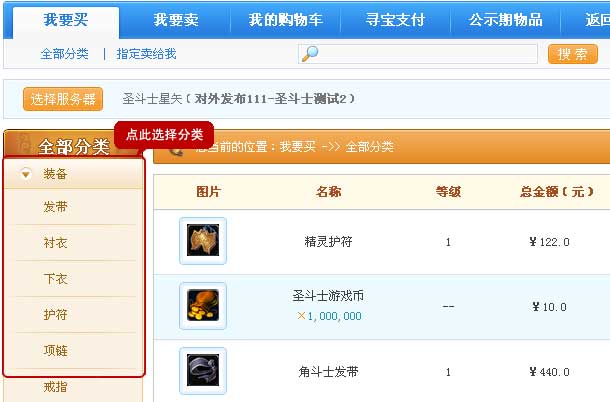610x402 pixels.
Task: Click the 角斗士发带 headband item icon
Action: tap(203, 370)
